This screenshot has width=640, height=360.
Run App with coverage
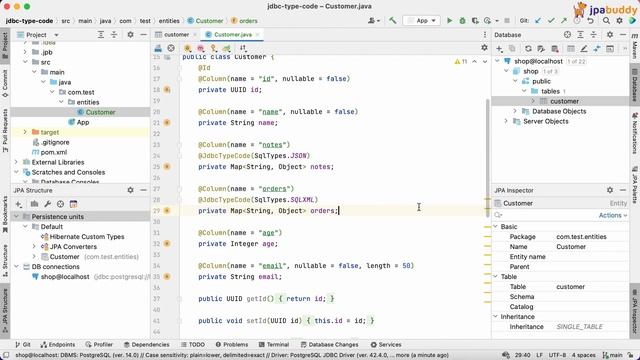click(475, 20)
